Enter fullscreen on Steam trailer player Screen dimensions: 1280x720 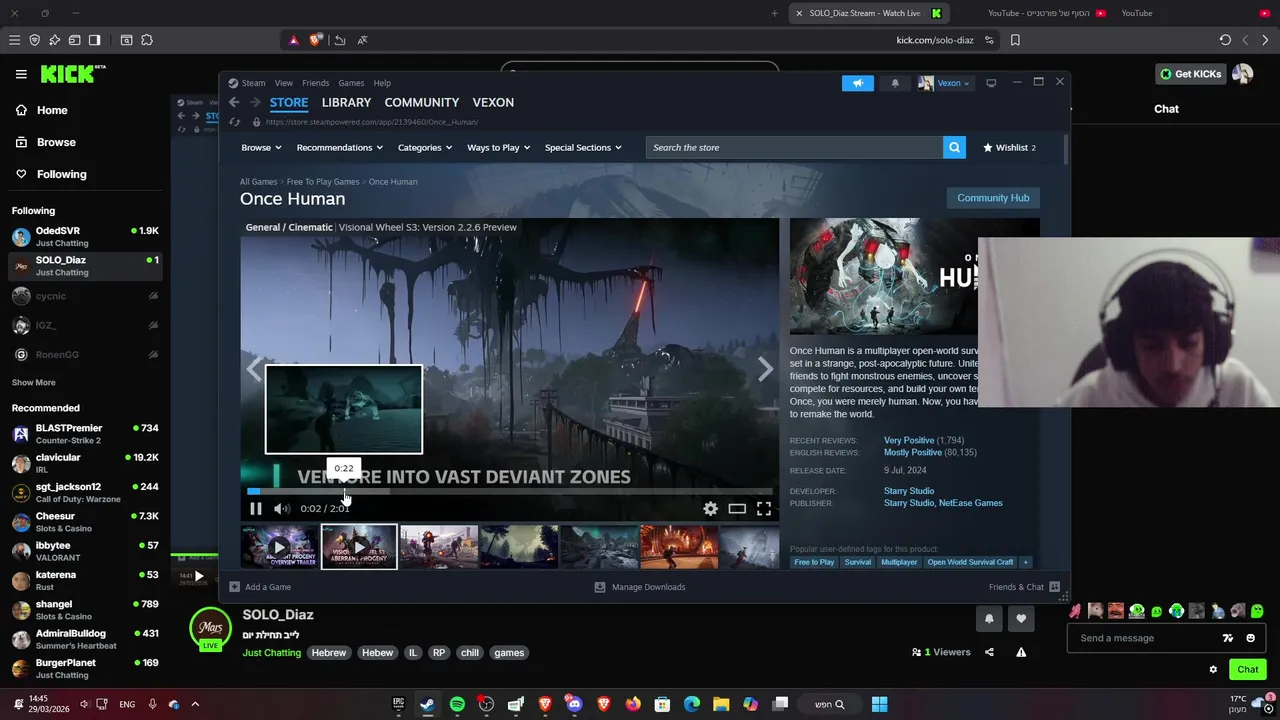(x=764, y=508)
